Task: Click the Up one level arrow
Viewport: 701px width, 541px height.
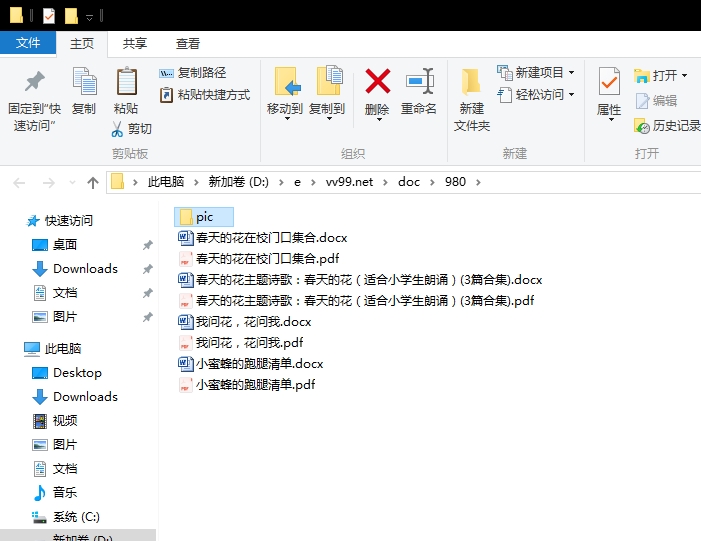Action: point(93,182)
